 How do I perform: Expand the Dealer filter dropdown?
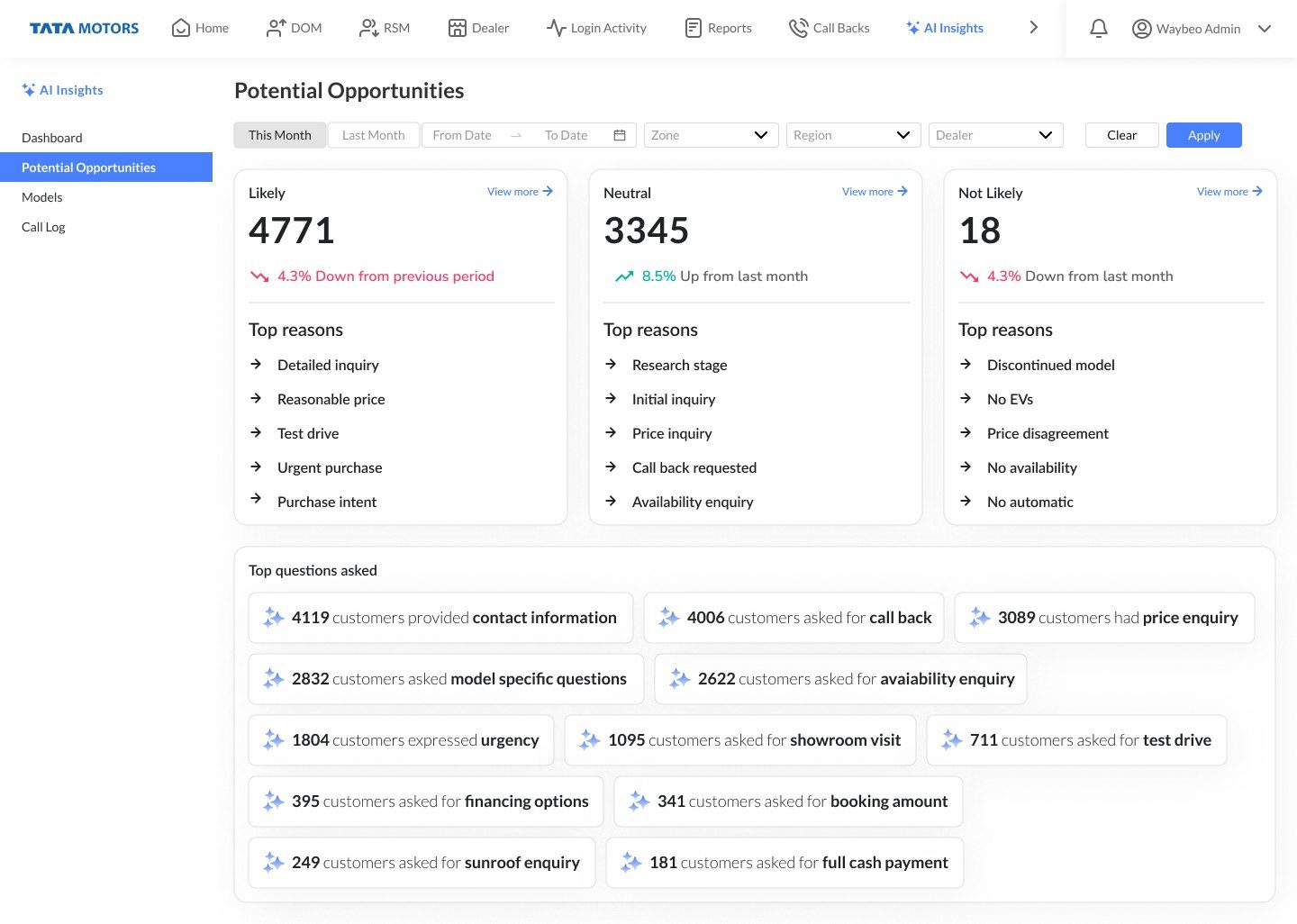tap(995, 135)
